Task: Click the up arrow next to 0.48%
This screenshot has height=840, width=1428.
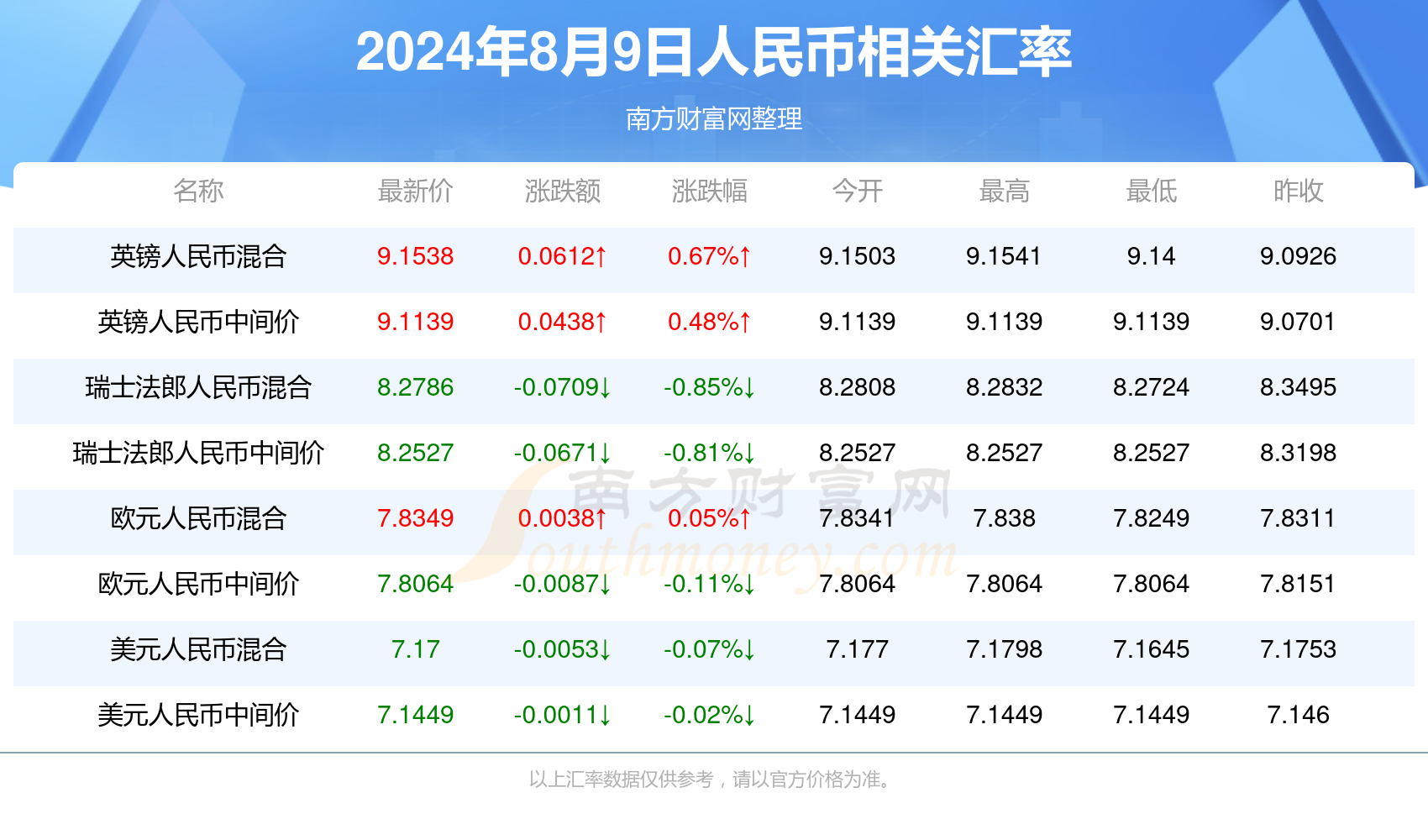Action: pos(745,322)
